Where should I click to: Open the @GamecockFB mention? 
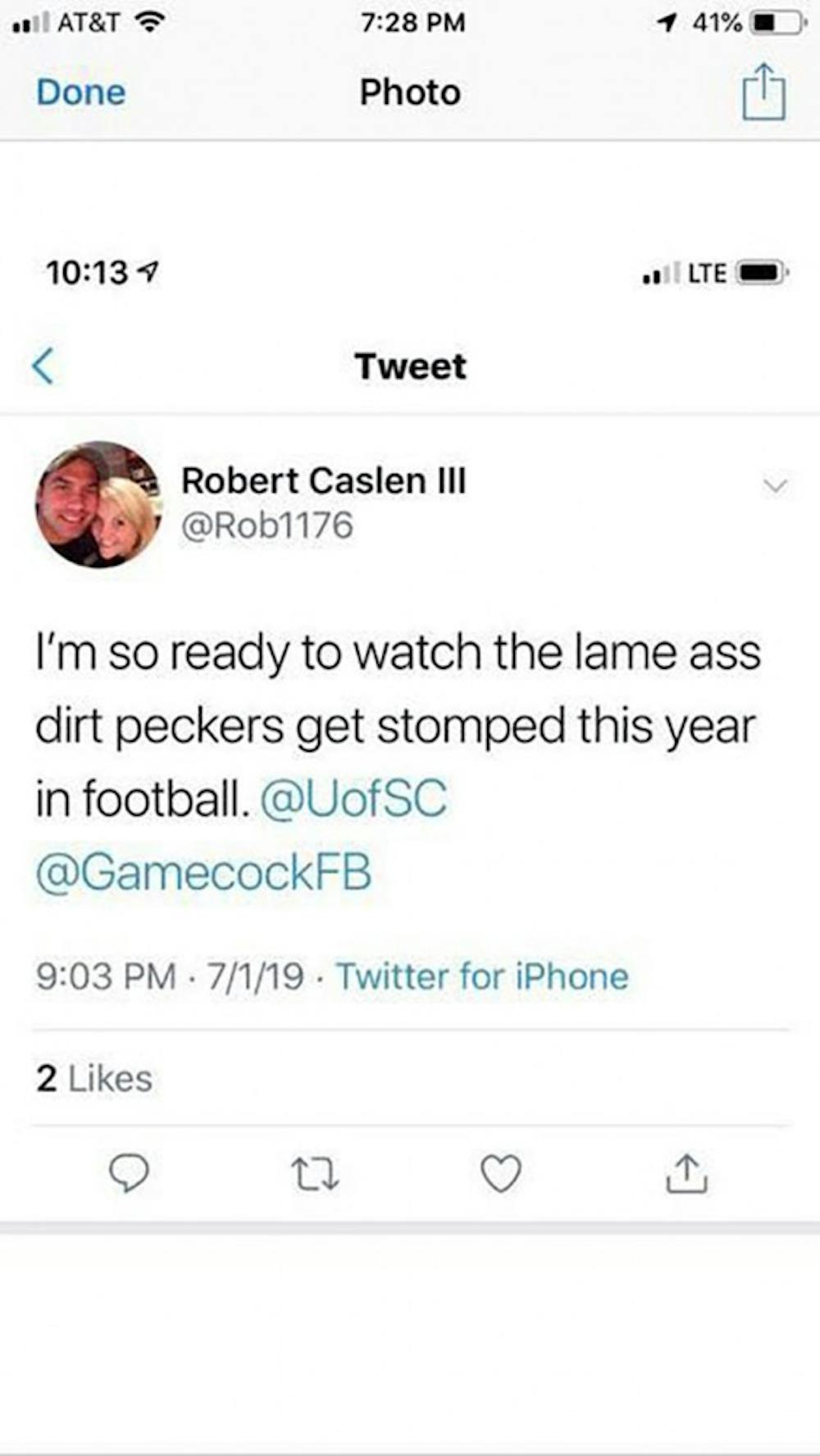203,871
